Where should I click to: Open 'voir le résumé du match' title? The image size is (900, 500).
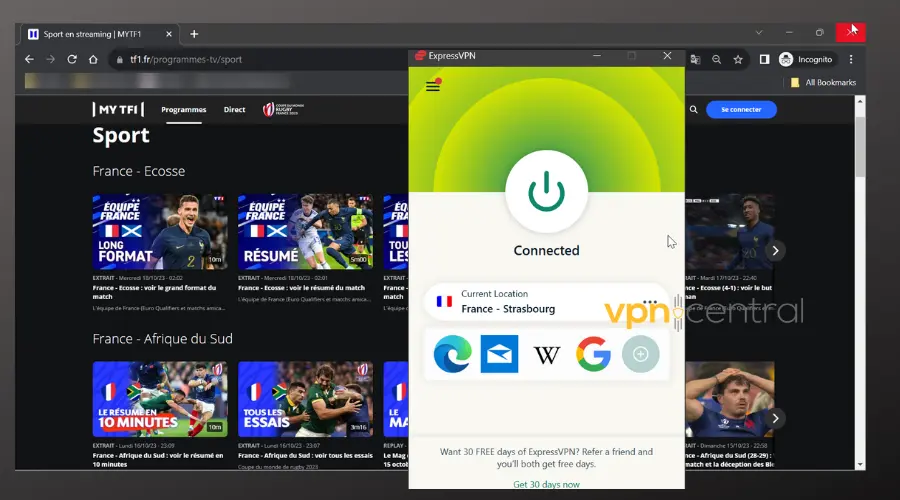click(301, 288)
